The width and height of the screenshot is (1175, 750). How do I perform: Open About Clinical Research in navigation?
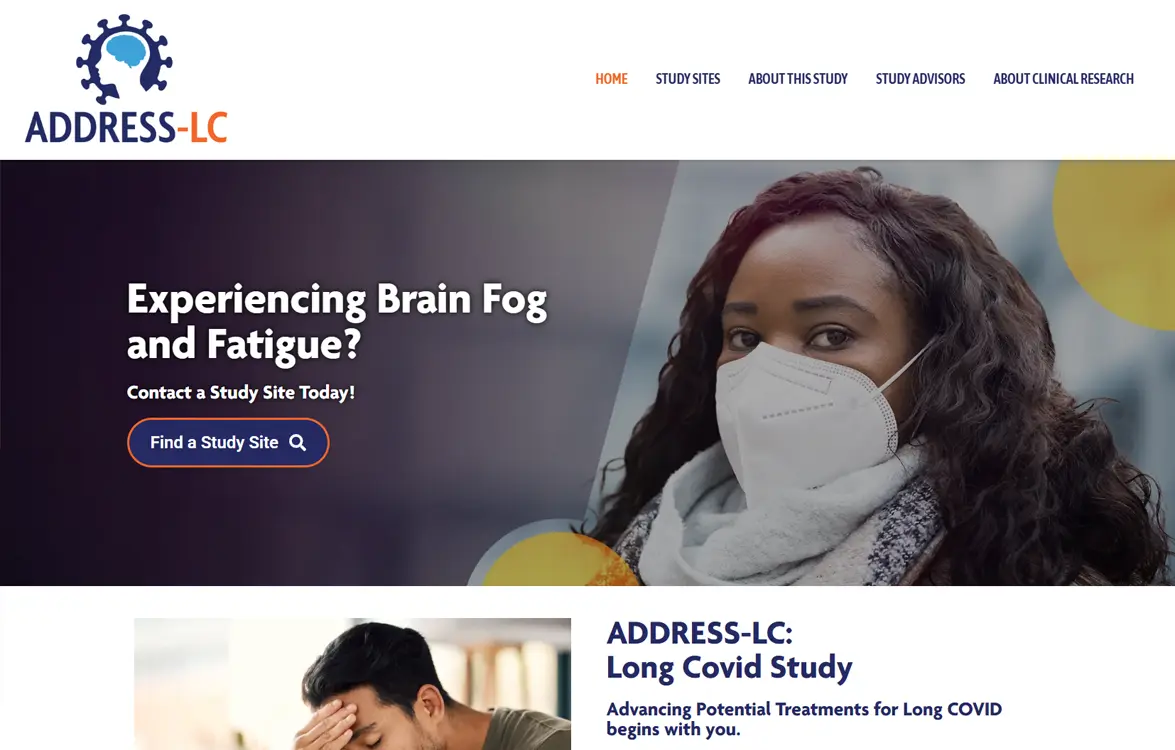(1063, 79)
